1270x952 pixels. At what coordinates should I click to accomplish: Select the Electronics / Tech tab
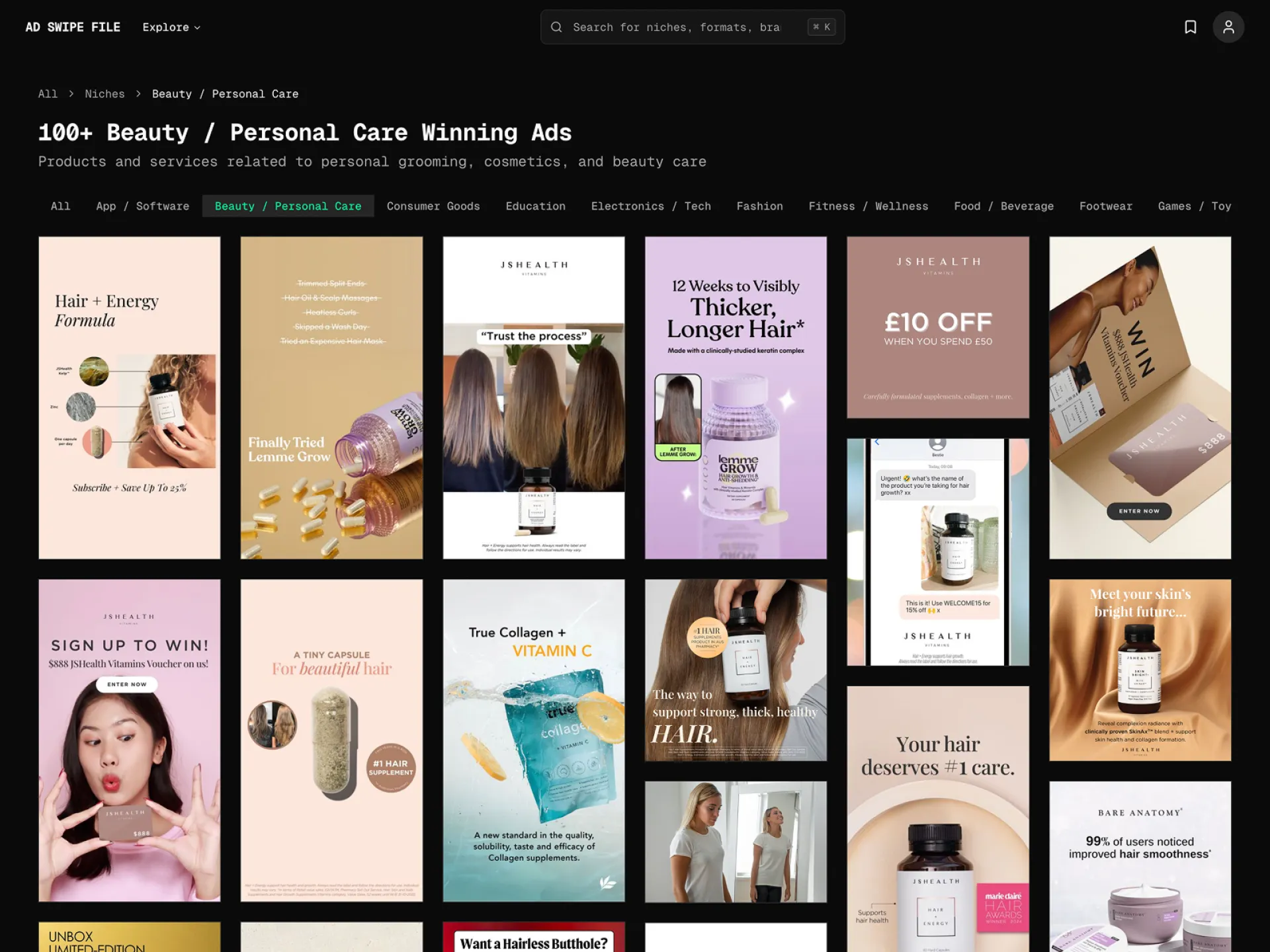pos(651,206)
